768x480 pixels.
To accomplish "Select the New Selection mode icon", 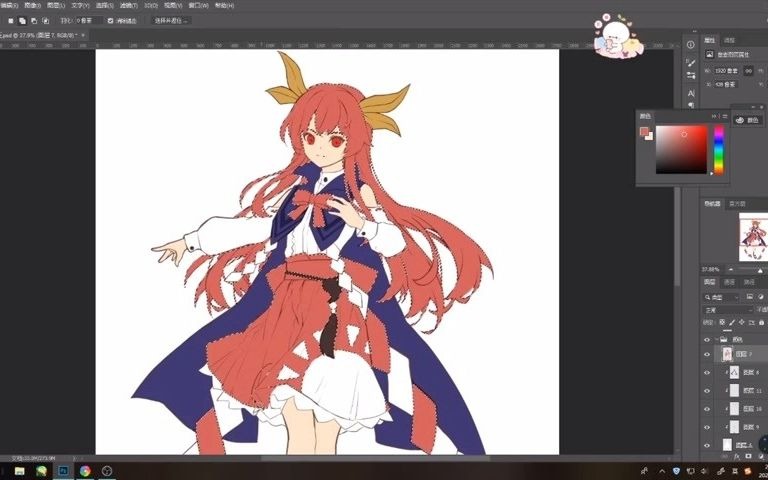I will click(x=11, y=21).
